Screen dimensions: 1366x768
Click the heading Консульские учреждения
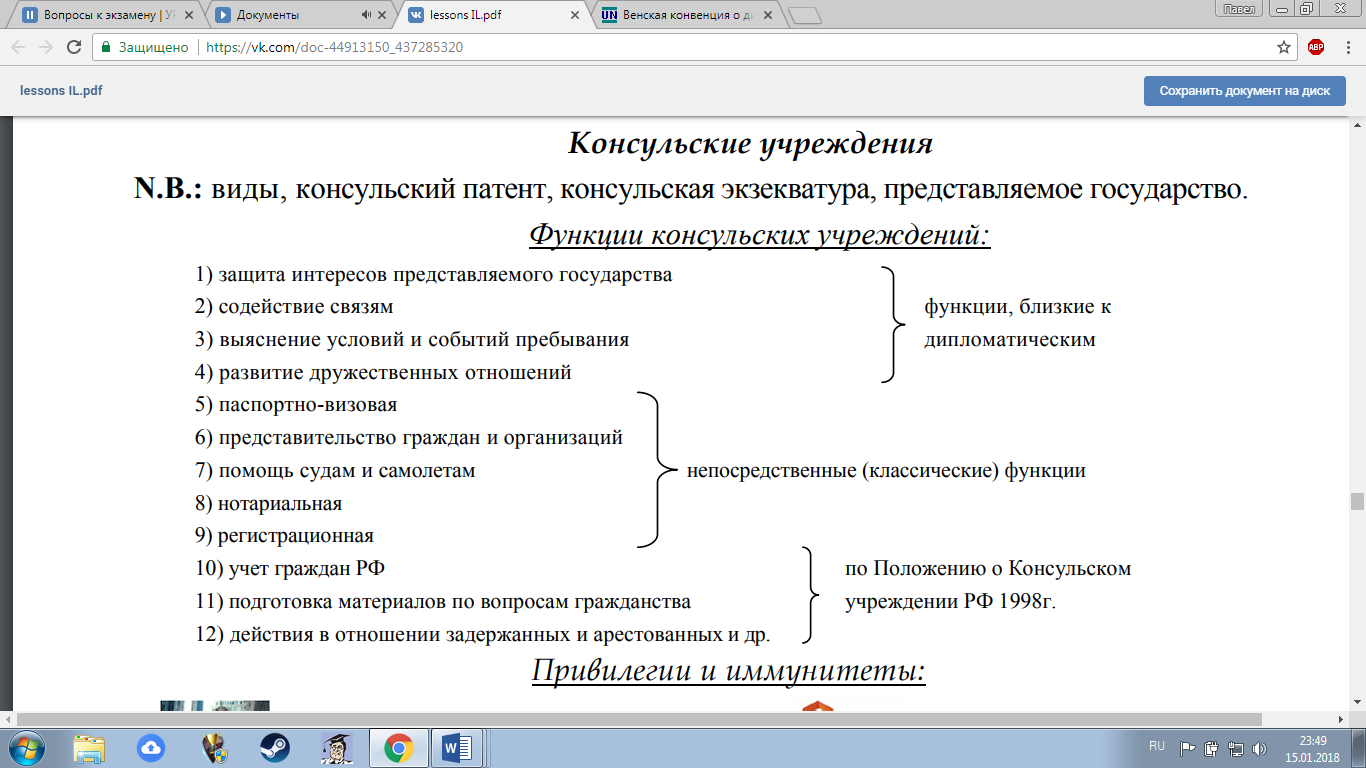coord(750,144)
